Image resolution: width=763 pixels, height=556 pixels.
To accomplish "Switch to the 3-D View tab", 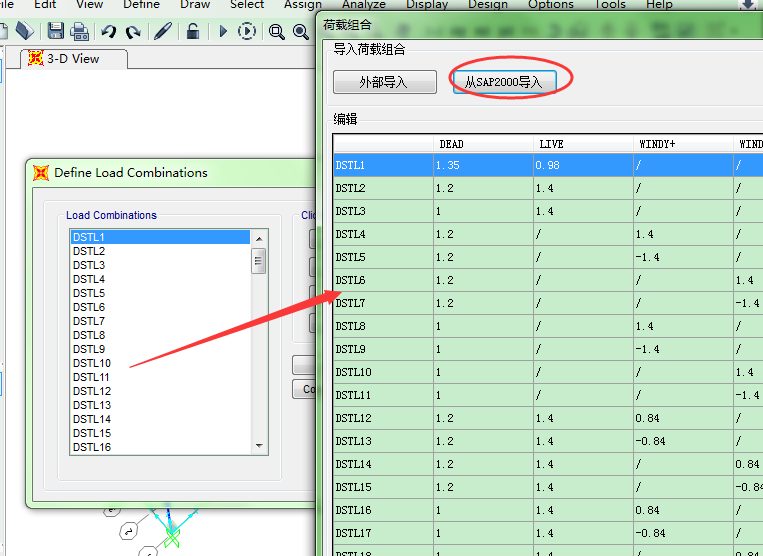I will [x=74, y=58].
